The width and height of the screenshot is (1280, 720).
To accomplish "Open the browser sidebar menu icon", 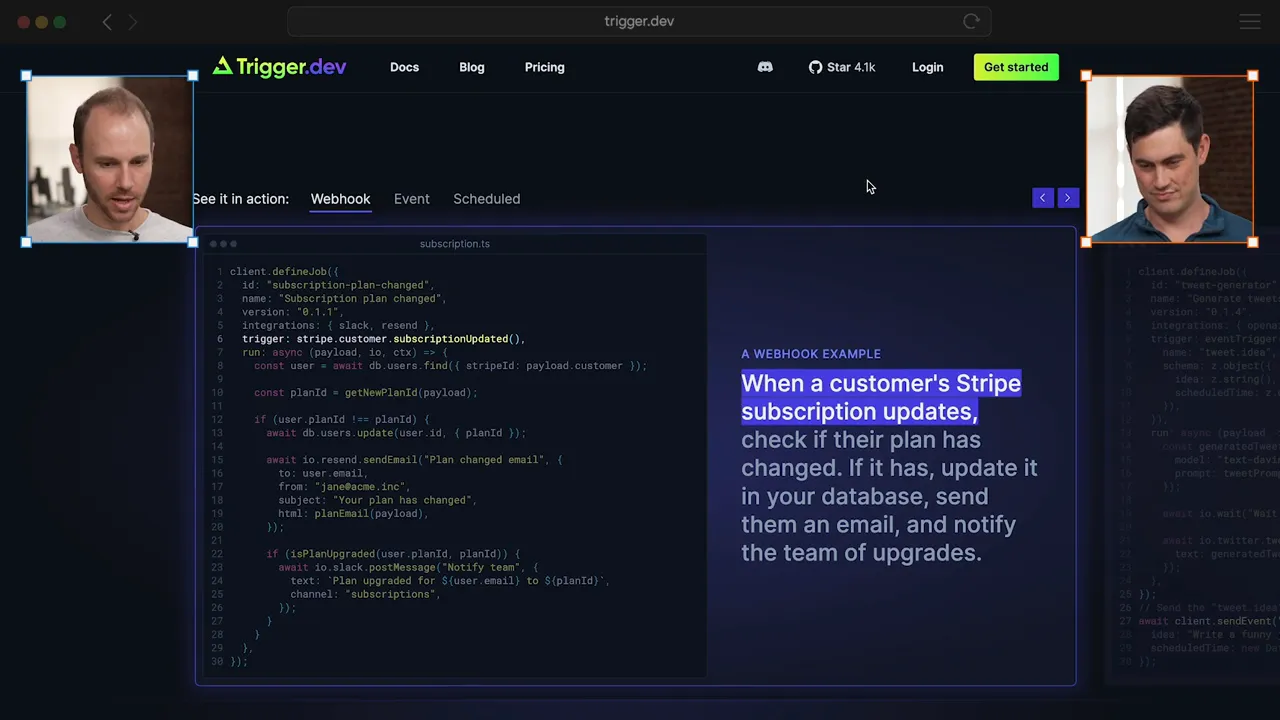I will (x=1249, y=21).
